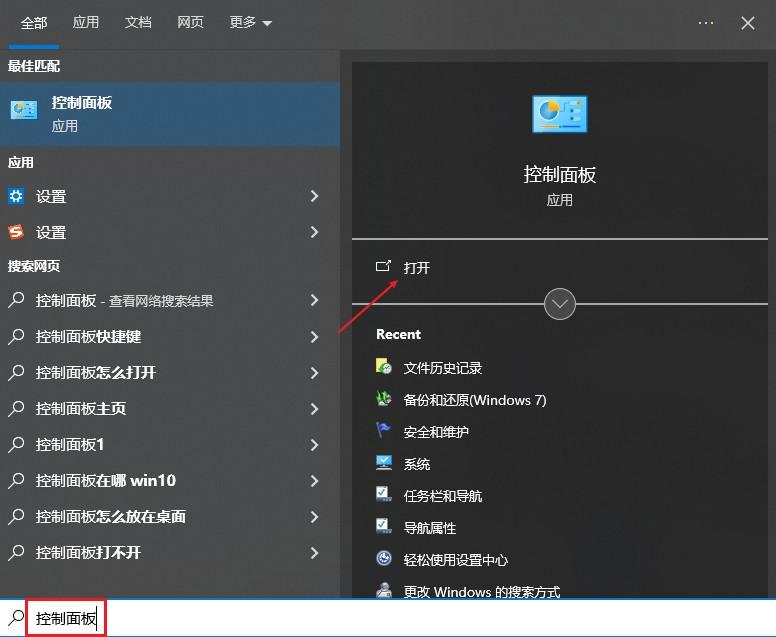Open recent item 文件历史记录
The width and height of the screenshot is (776, 637).
click(x=443, y=368)
